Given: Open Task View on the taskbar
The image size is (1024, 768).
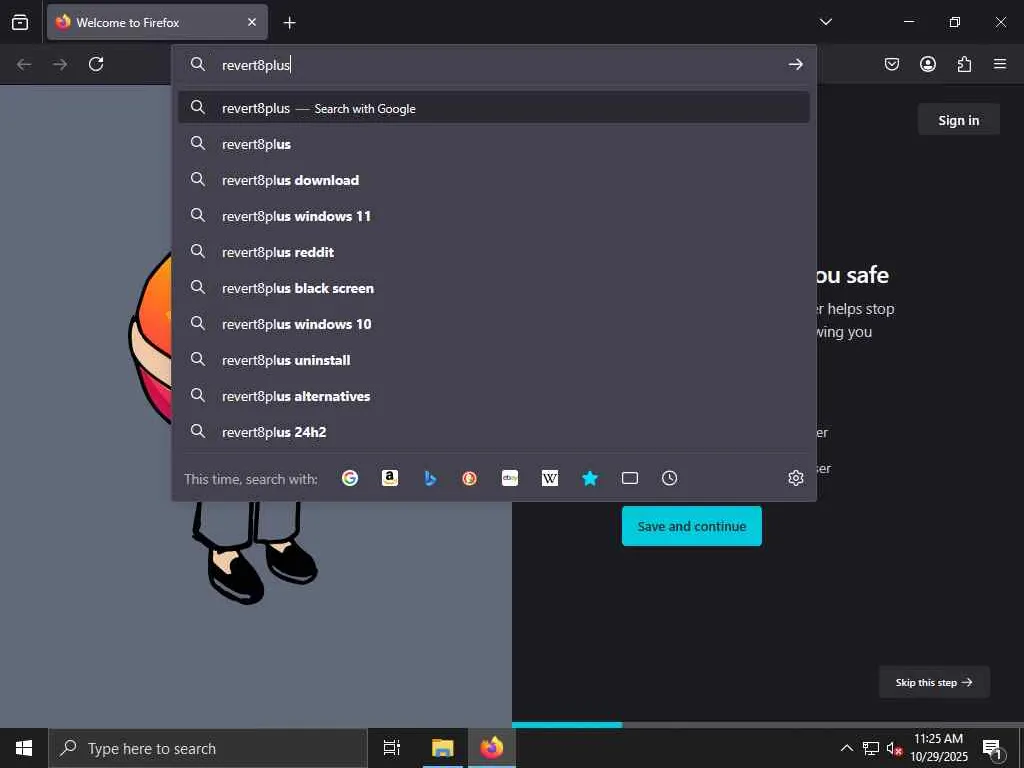Looking at the screenshot, I should tap(391, 748).
